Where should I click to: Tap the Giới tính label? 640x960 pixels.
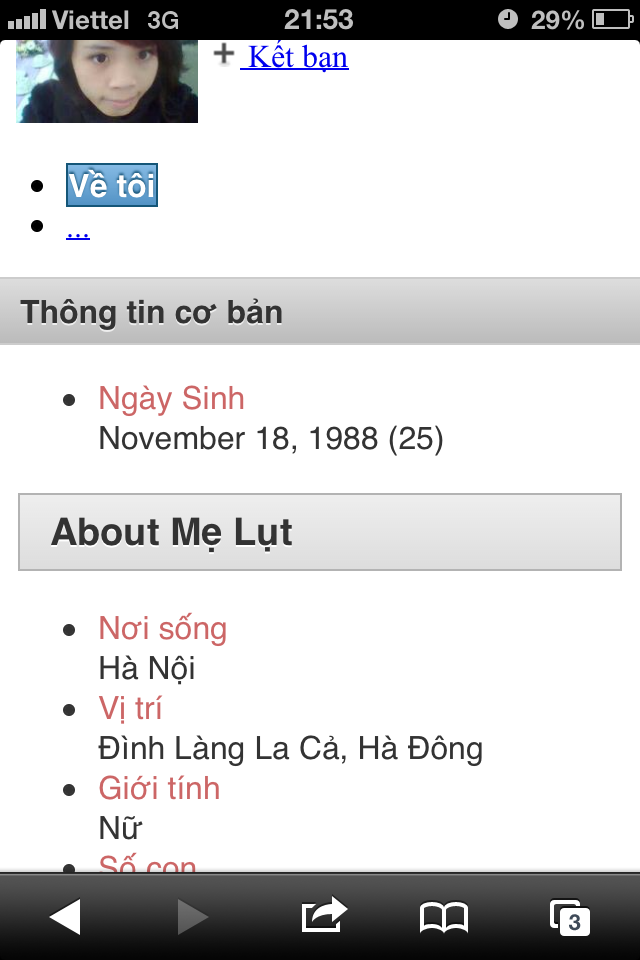159,788
